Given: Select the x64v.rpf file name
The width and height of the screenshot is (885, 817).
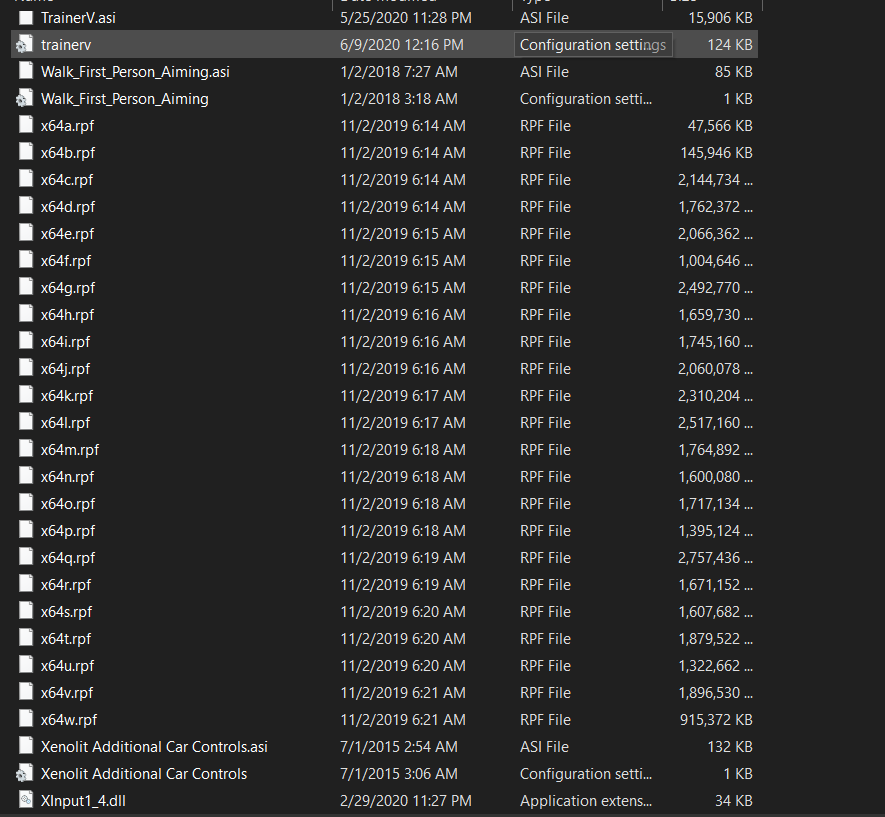Looking at the screenshot, I should [x=67, y=693].
